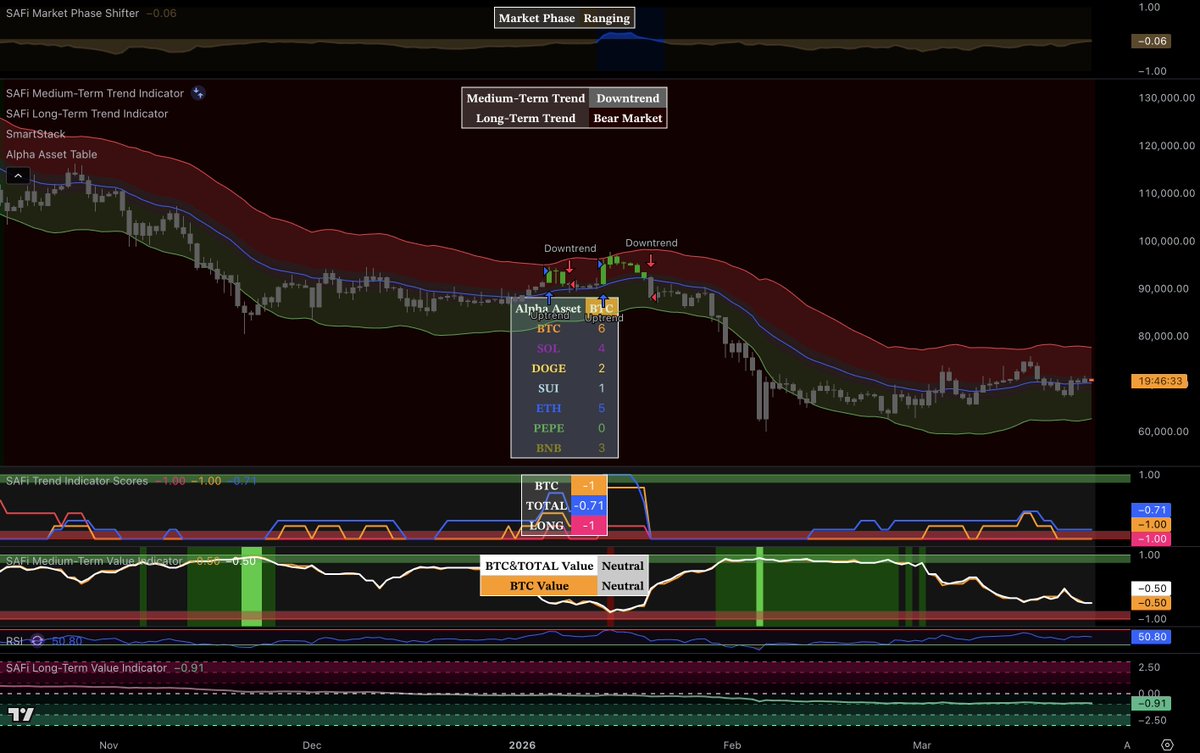Click the Long-Term Trend table label

pyautogui.click(x=526, y=118)
